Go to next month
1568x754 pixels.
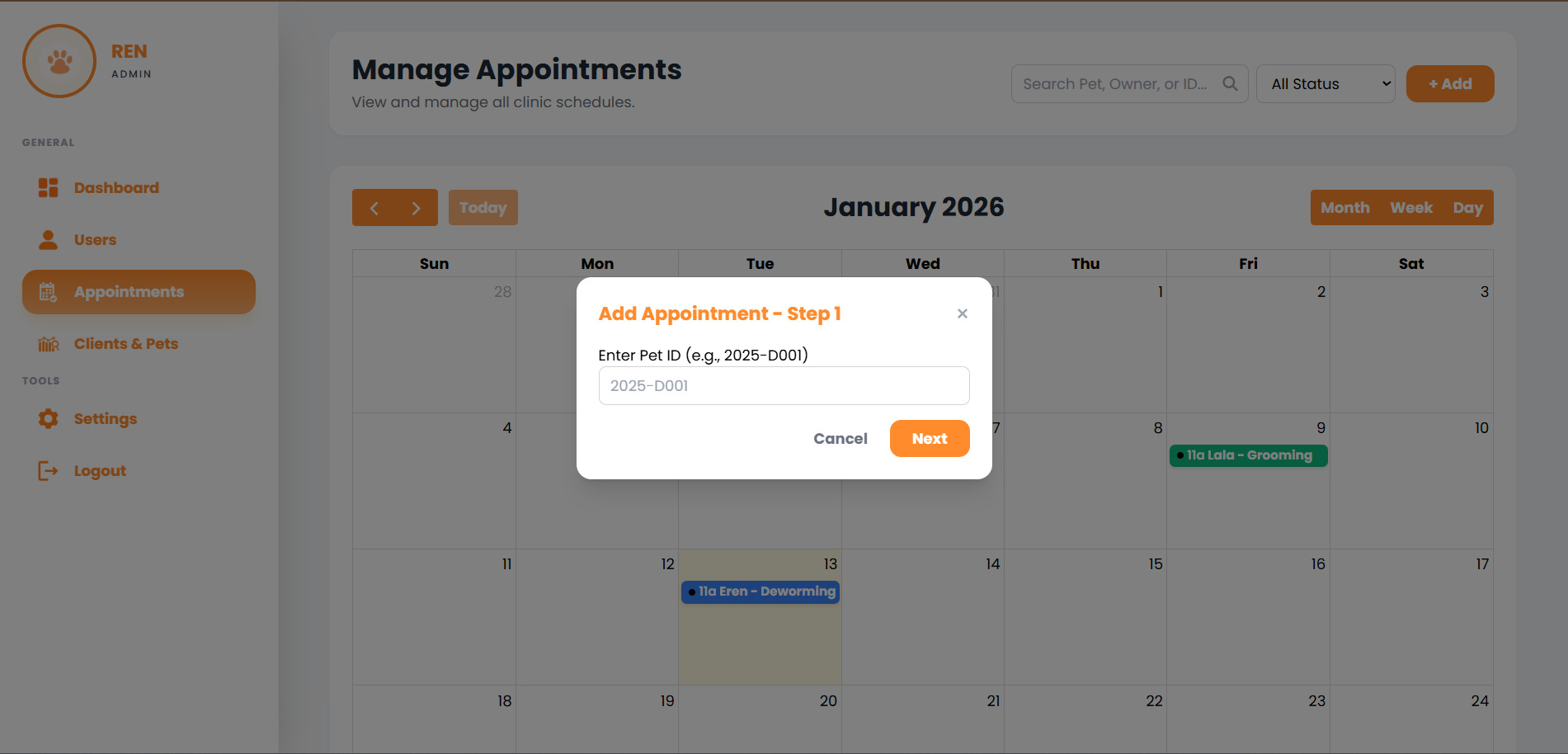416,208
